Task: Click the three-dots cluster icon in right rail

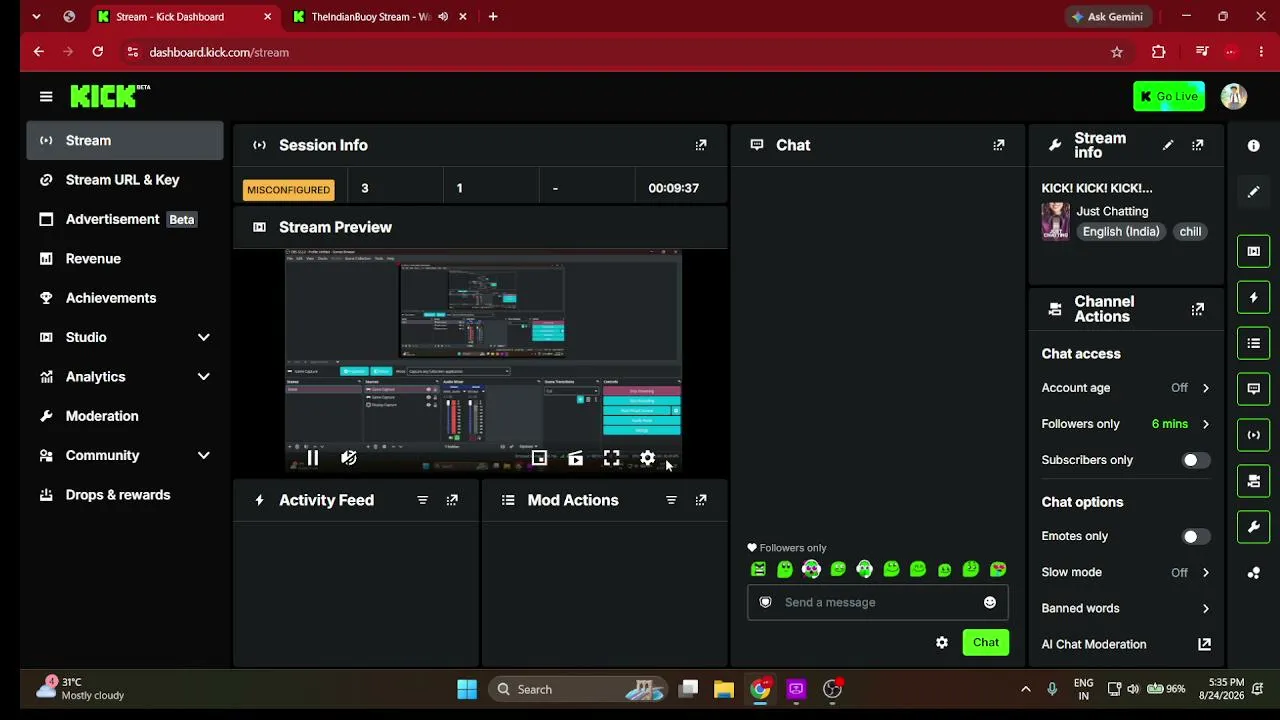Action: click(x=1254, y=573)
